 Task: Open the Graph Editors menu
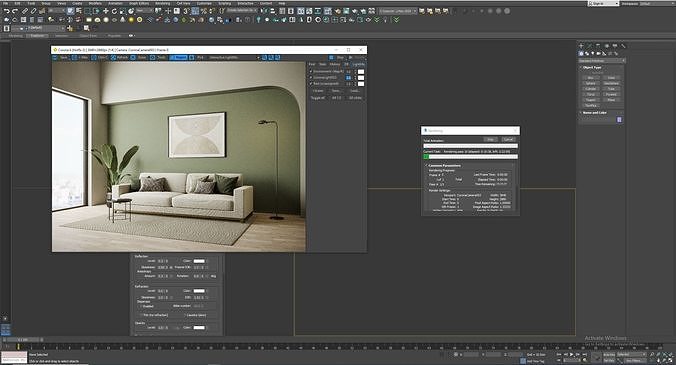coord(139,3)
